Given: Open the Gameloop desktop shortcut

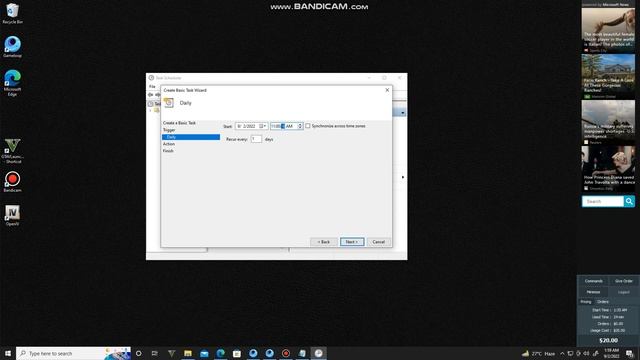Looking at the screenshot, I should [x=12, y=47].
